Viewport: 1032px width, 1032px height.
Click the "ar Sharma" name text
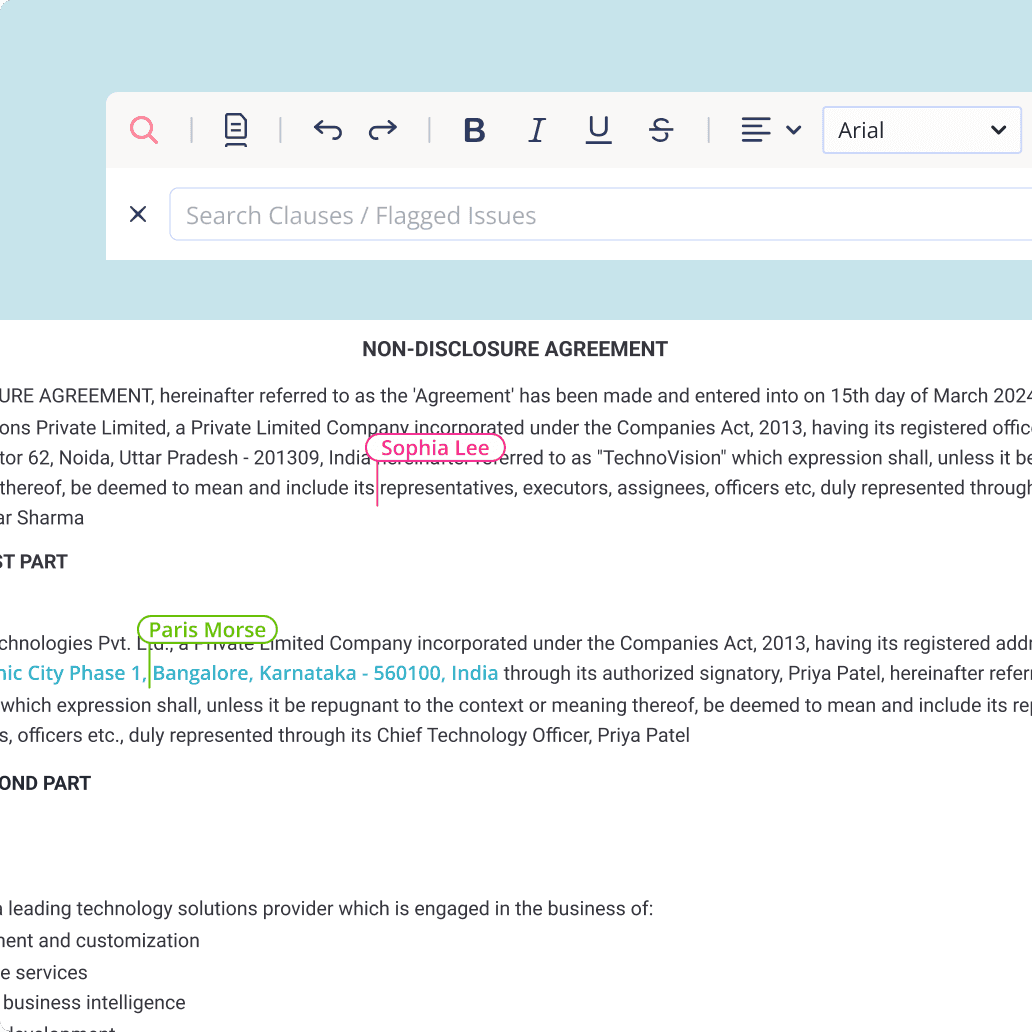click(42, 518)
